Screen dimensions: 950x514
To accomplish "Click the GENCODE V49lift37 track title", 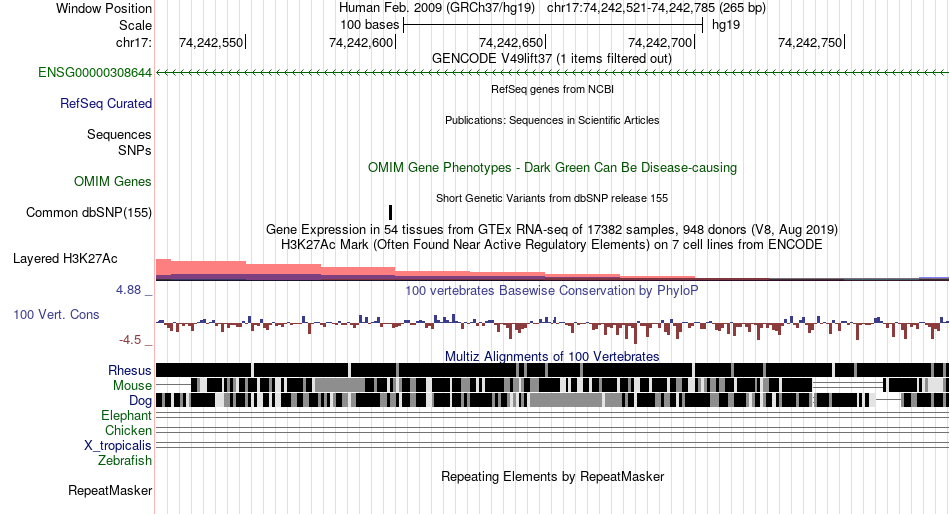I will tap(552, 59).
